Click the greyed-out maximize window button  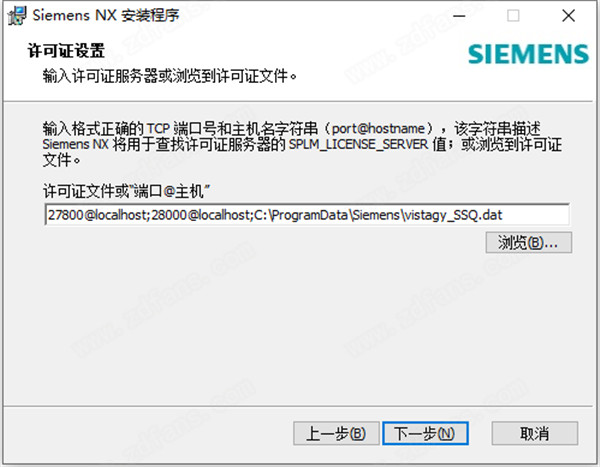pos(513,16)
